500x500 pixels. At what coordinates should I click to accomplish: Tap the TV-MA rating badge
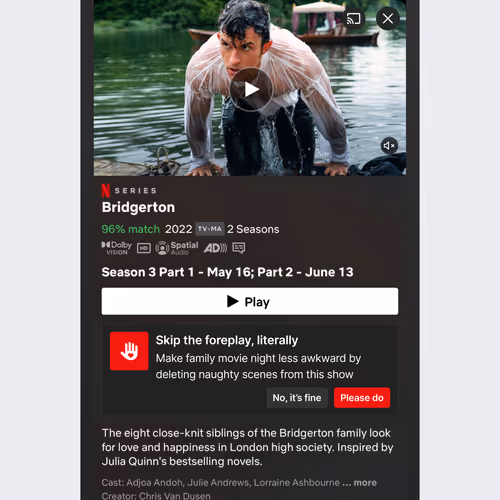click(x=210, y=229)
